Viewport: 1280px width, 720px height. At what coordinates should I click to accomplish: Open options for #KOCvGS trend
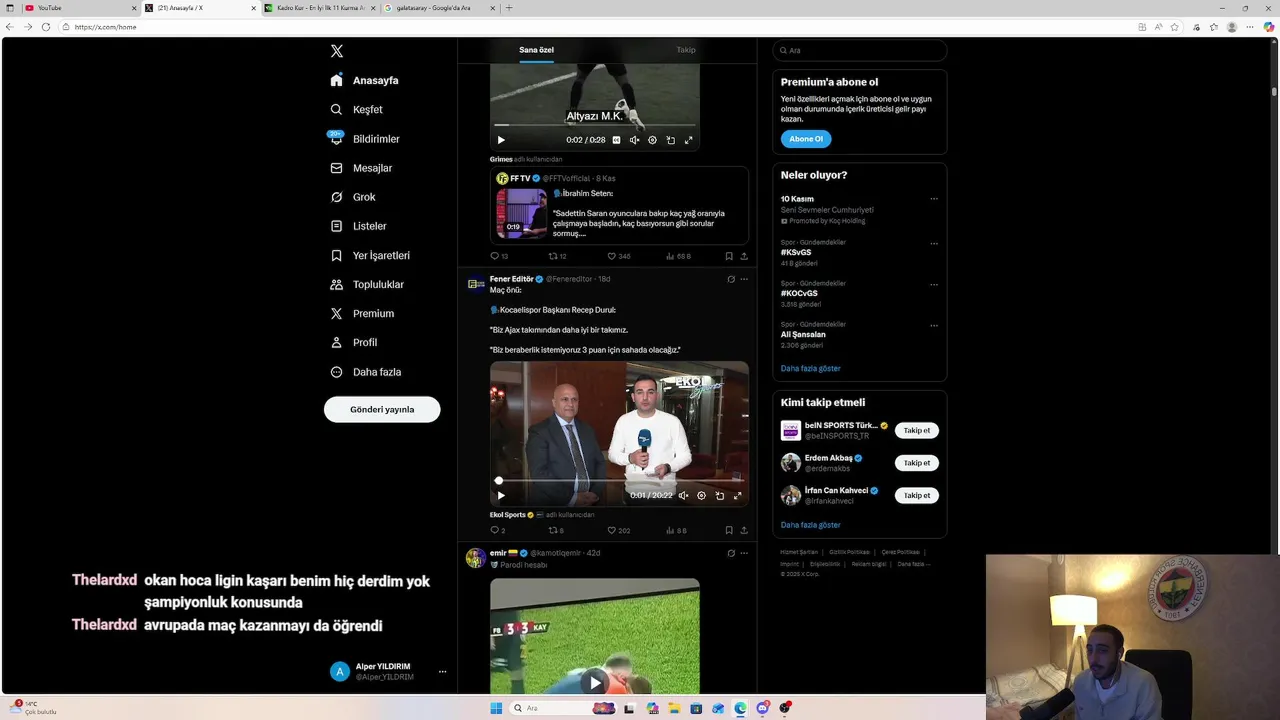[934, 284]
